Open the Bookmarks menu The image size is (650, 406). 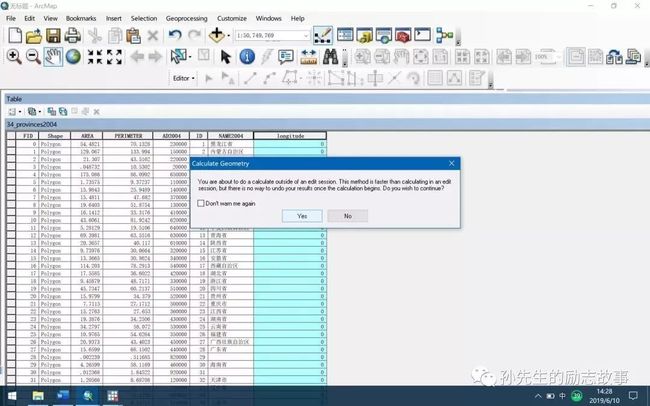coord(81,18)
